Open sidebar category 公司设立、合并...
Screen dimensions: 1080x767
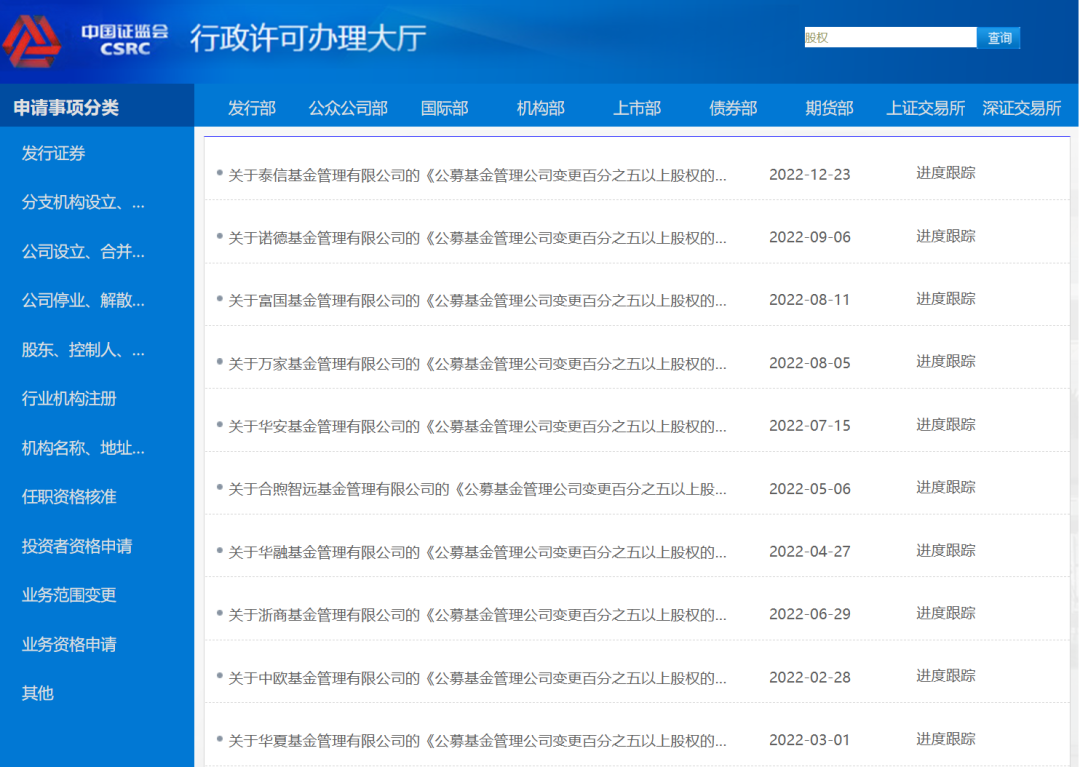tap(83, 251)
